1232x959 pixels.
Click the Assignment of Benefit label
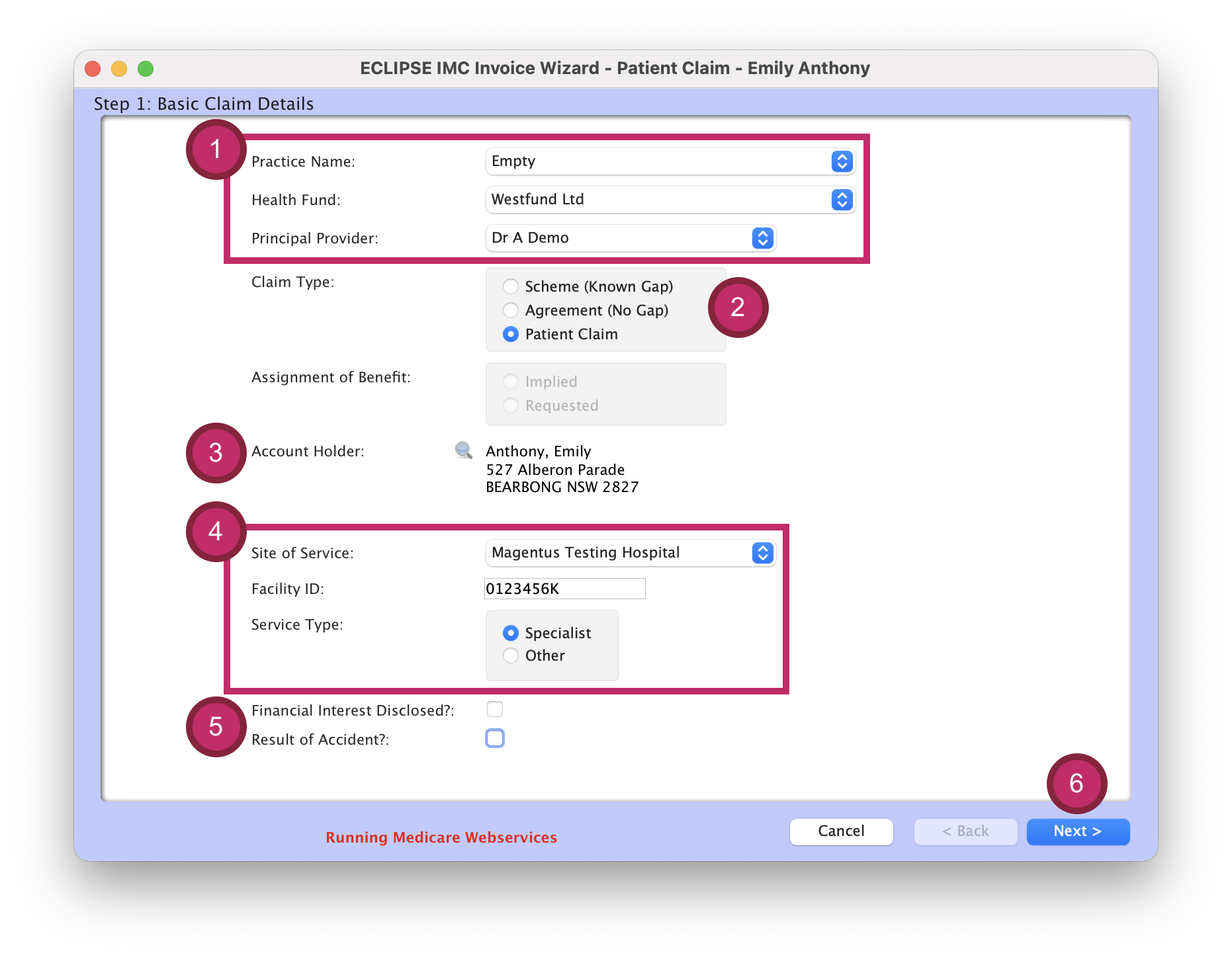coord(331,377)
